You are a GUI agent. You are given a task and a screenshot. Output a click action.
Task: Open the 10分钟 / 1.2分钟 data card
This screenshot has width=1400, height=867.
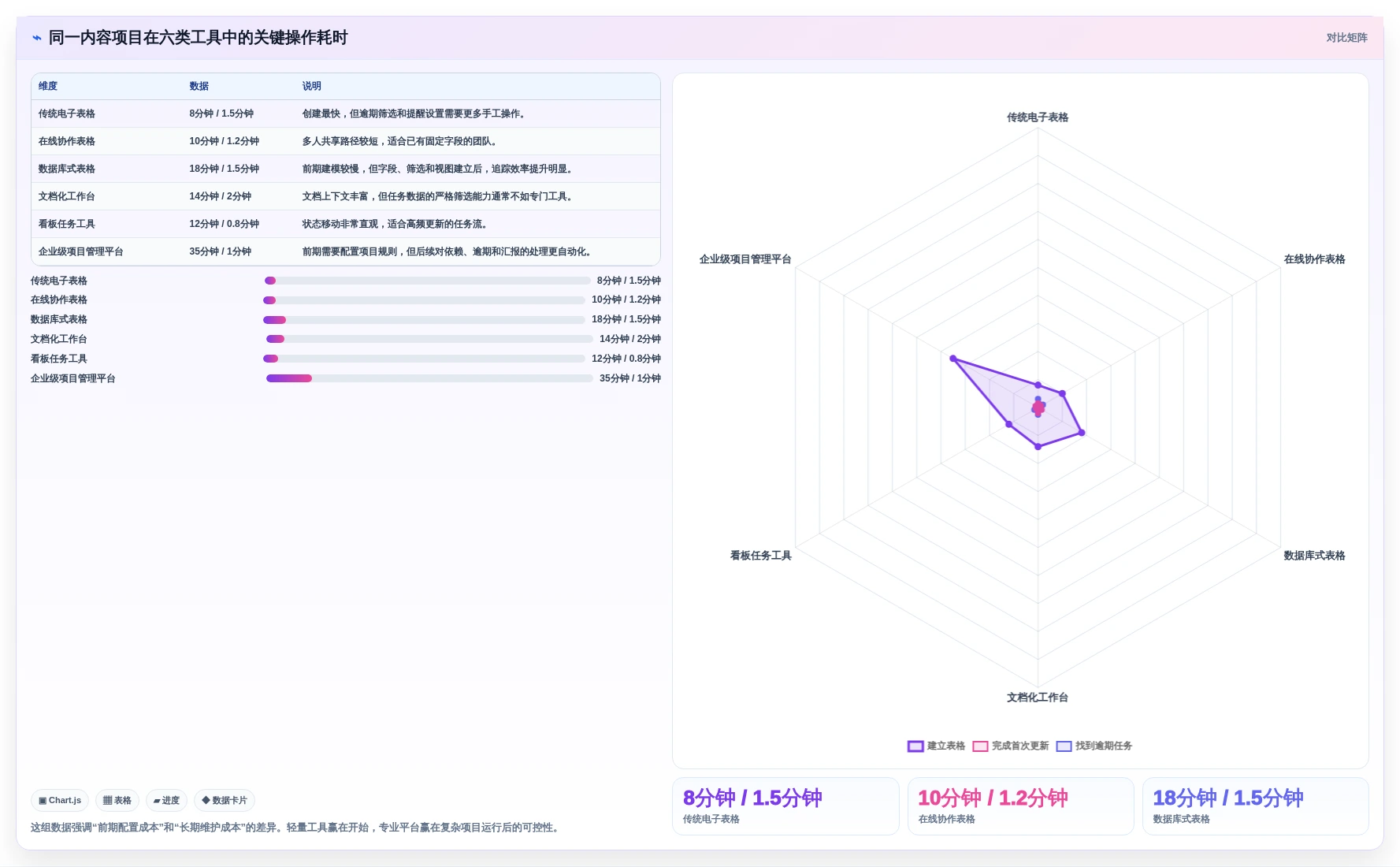pos(1020,806)
